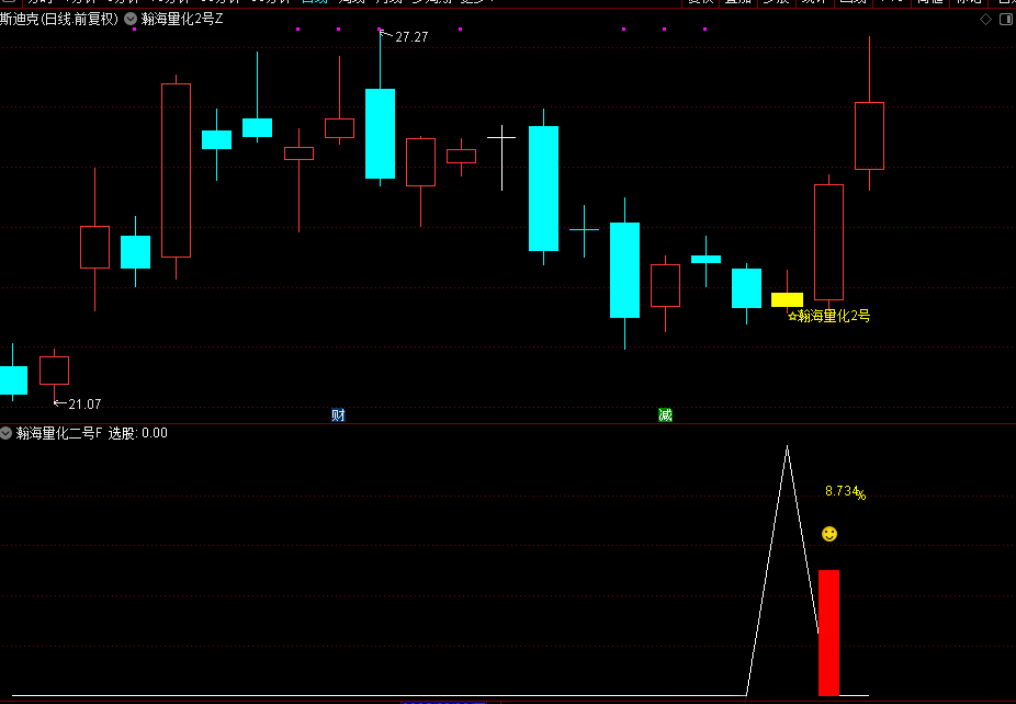
Task: Open the 斯迪克 (日线.前复权) period title
Action: [x=59, y=19]
